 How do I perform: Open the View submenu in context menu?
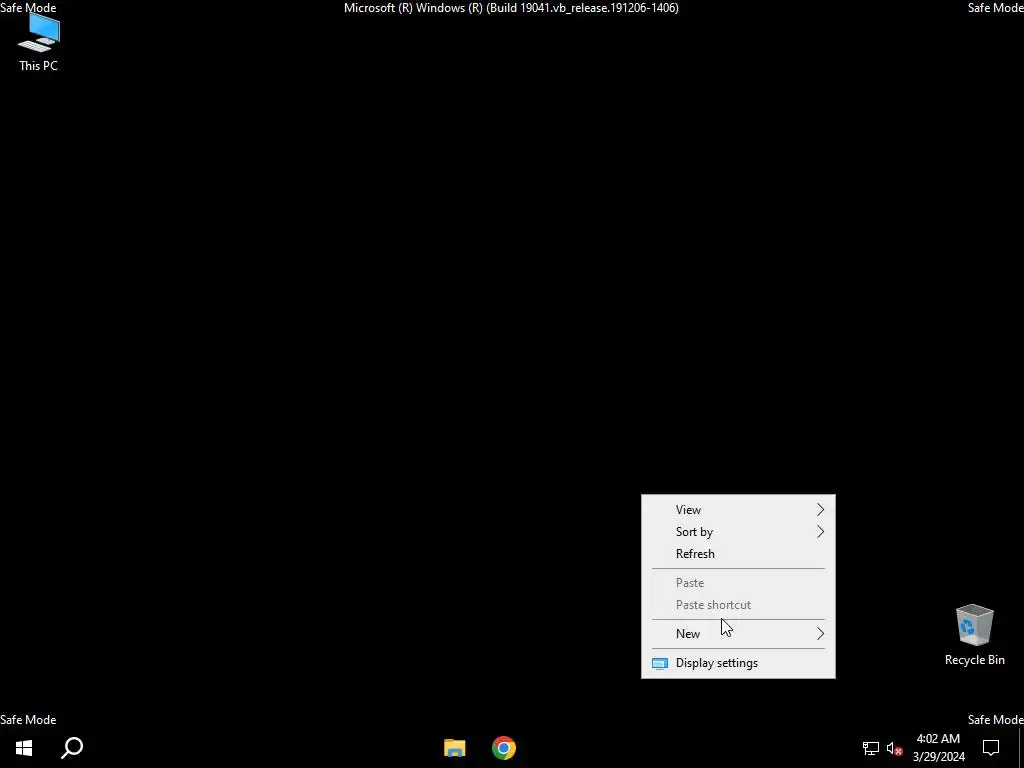738,510
